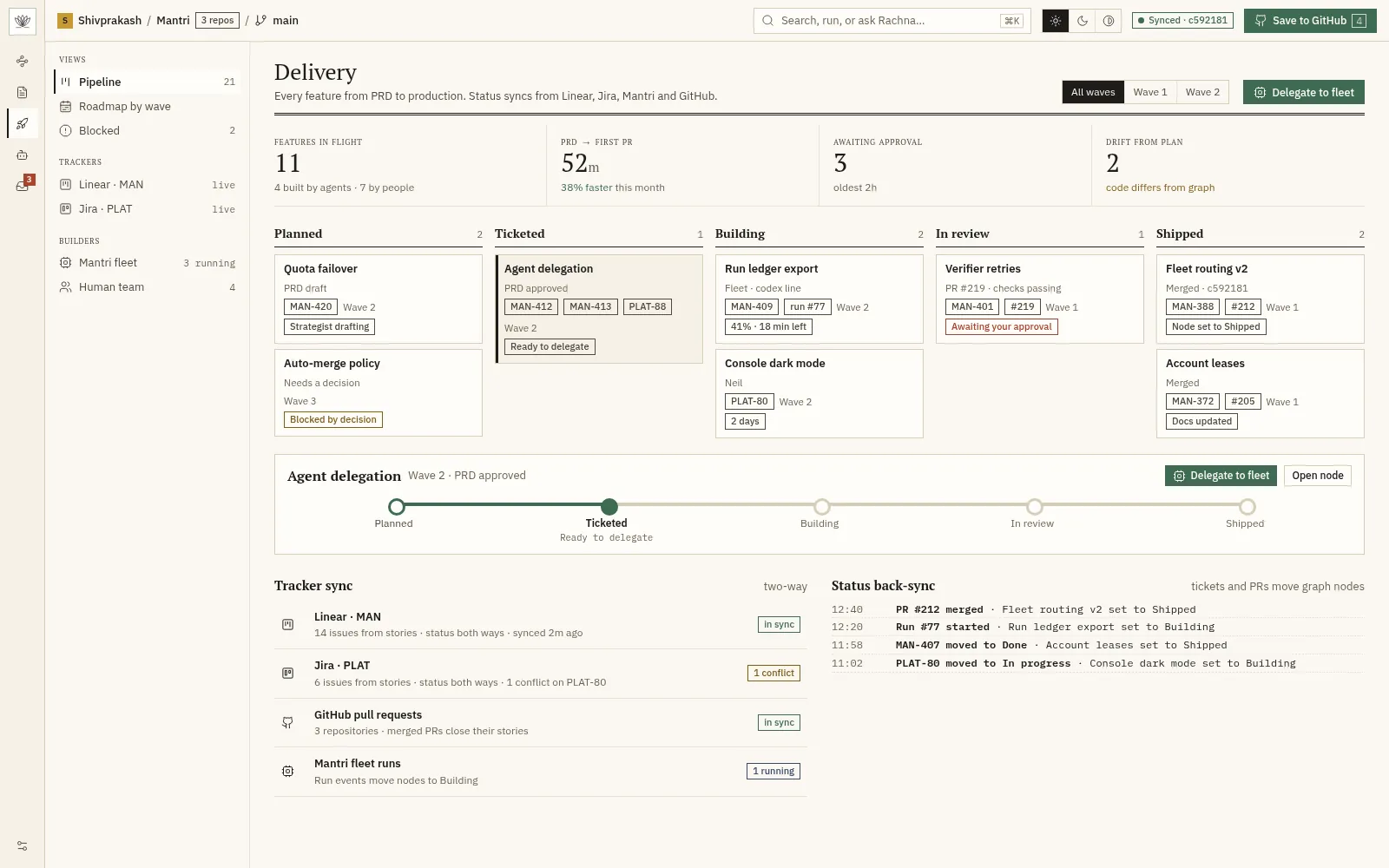Viewport: 1389px width, 868px height.
Task: Open the agents robot icon in rail
Action: click(x=23, y=155)
